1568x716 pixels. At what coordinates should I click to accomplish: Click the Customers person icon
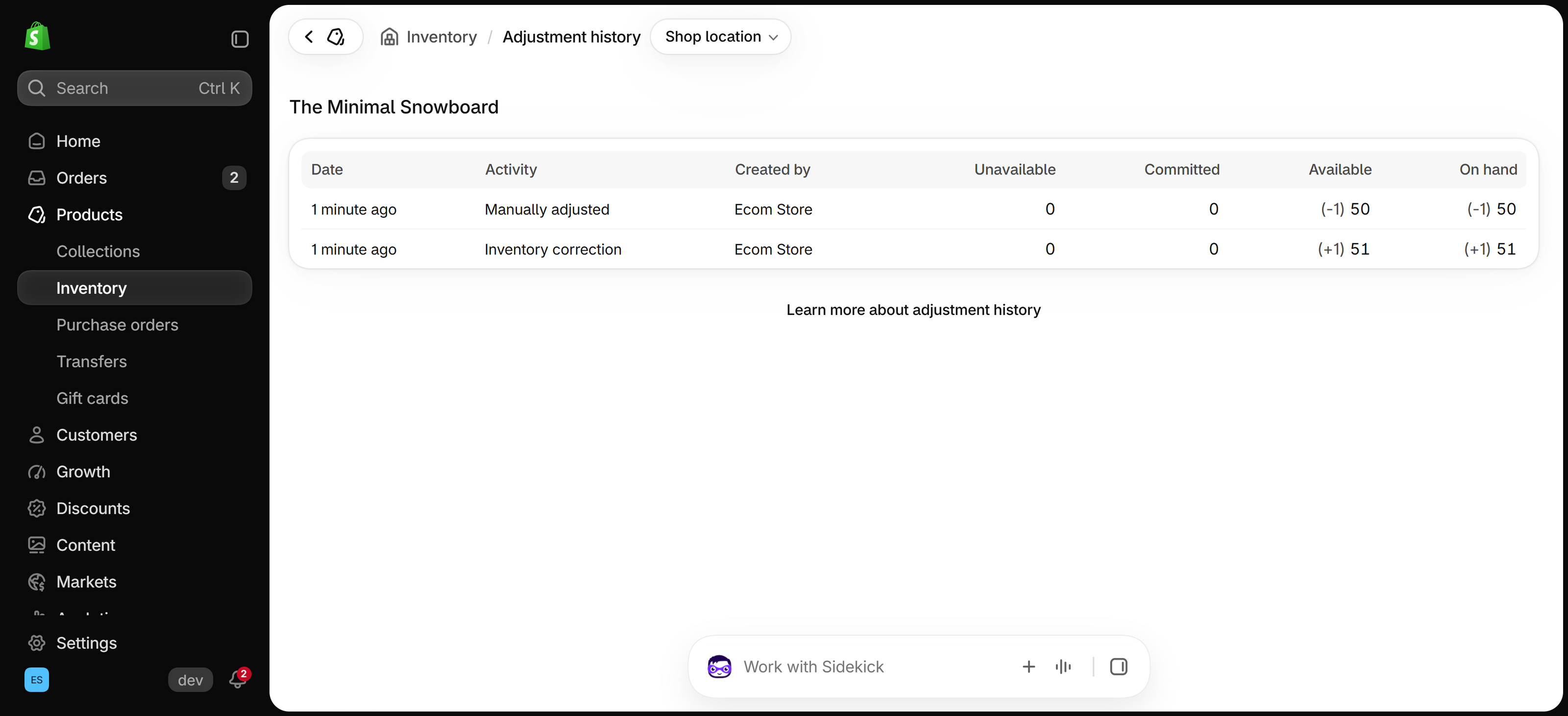[37, 435]
